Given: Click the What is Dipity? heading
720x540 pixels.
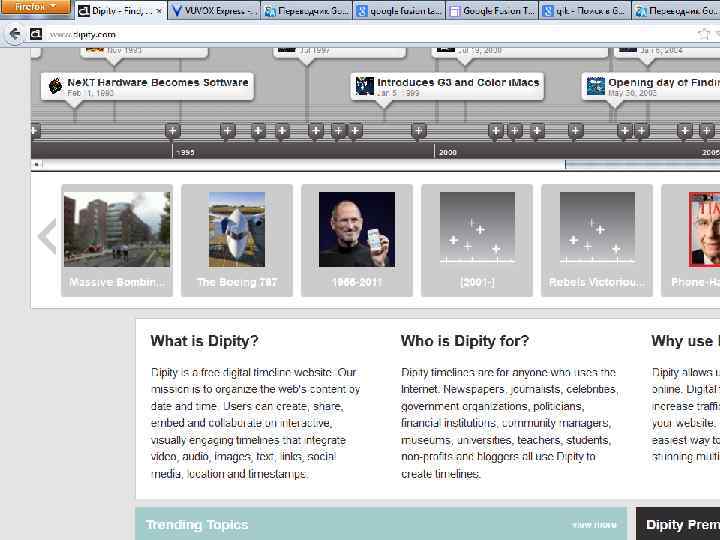Looking at the screenshot, I should (204, 341).
